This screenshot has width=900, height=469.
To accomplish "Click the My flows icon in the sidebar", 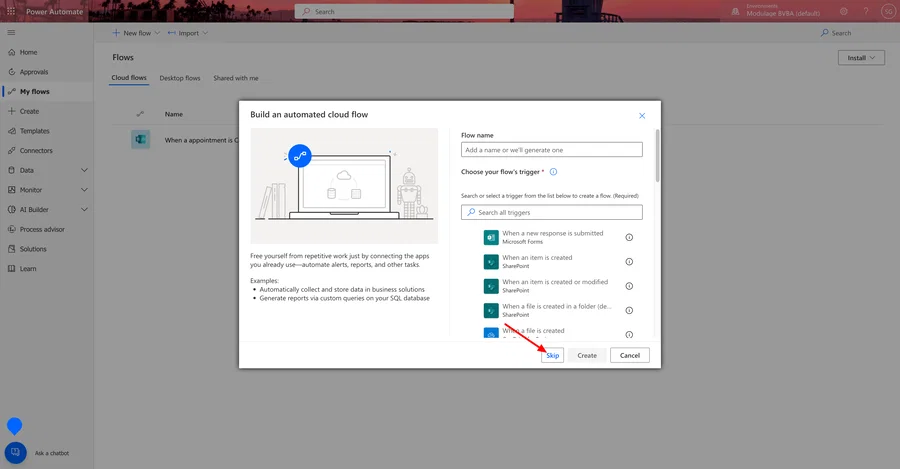I will click(11, 91).
